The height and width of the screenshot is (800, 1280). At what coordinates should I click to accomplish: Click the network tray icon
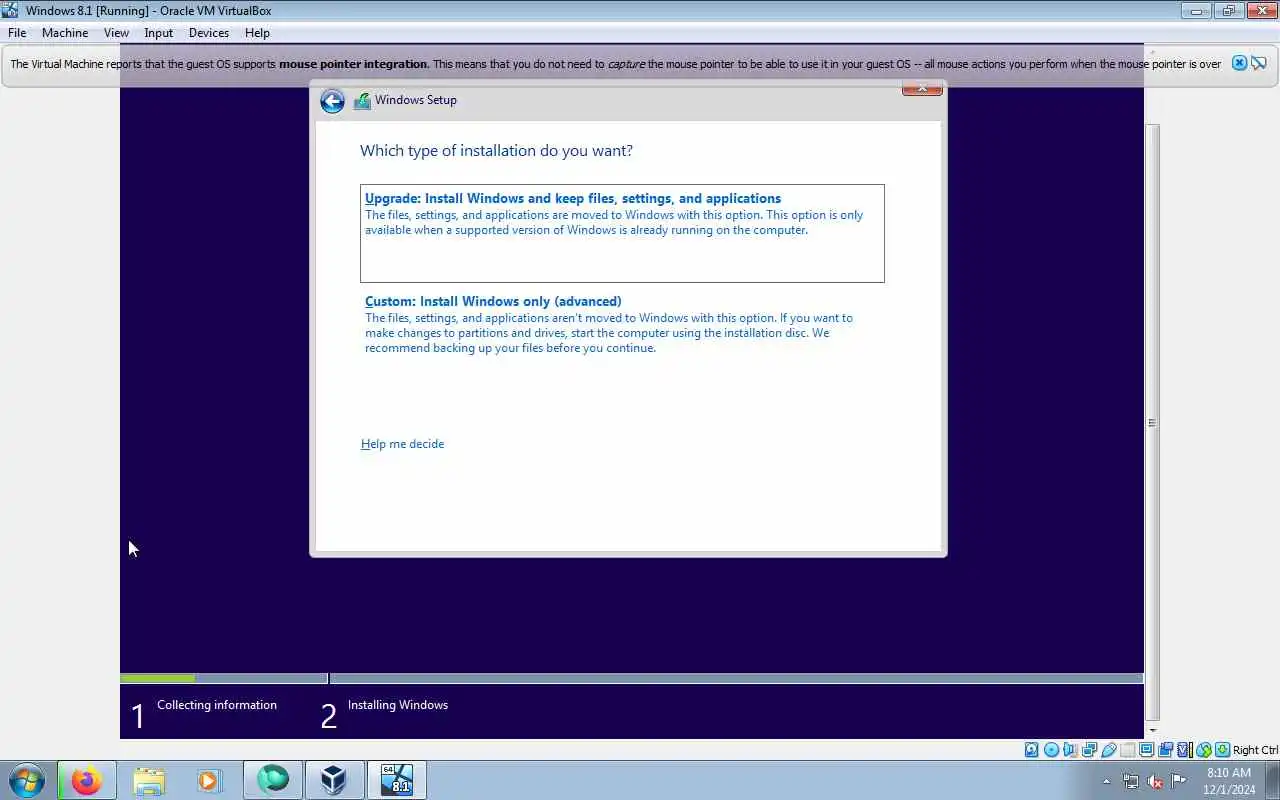click(x=1131, y=781)
